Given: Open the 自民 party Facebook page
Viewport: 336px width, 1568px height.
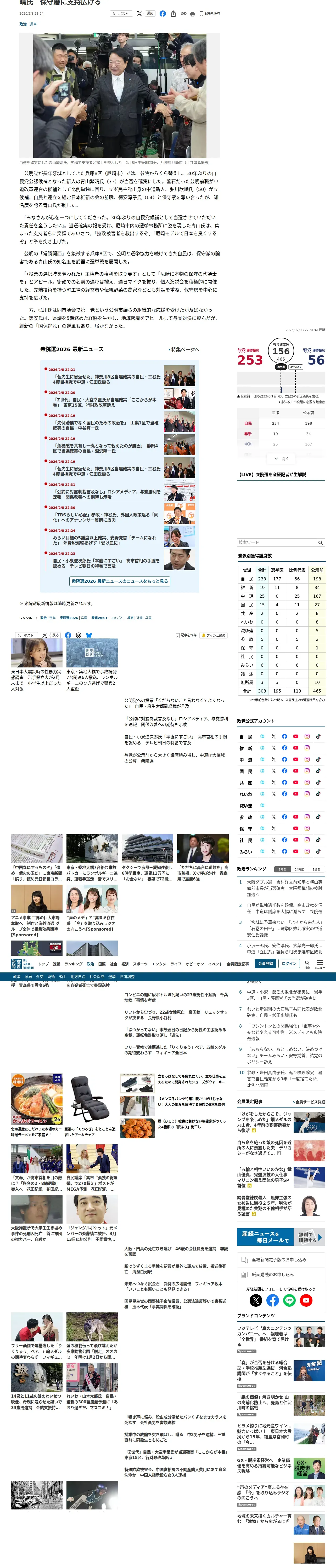Looking at the screenshot, I should (x=284, y=736).
